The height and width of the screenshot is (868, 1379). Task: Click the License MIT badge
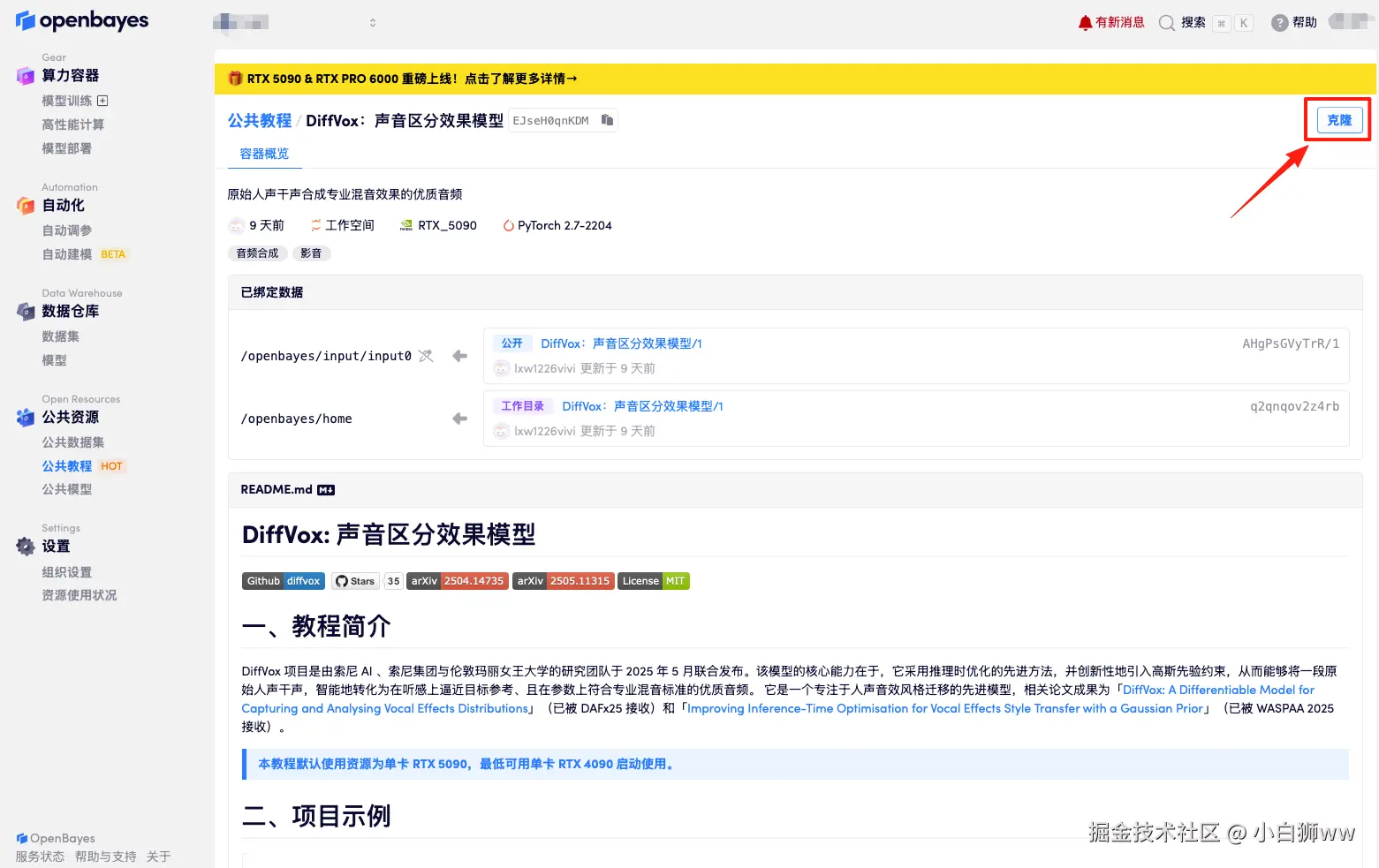[x=654, y=581]
